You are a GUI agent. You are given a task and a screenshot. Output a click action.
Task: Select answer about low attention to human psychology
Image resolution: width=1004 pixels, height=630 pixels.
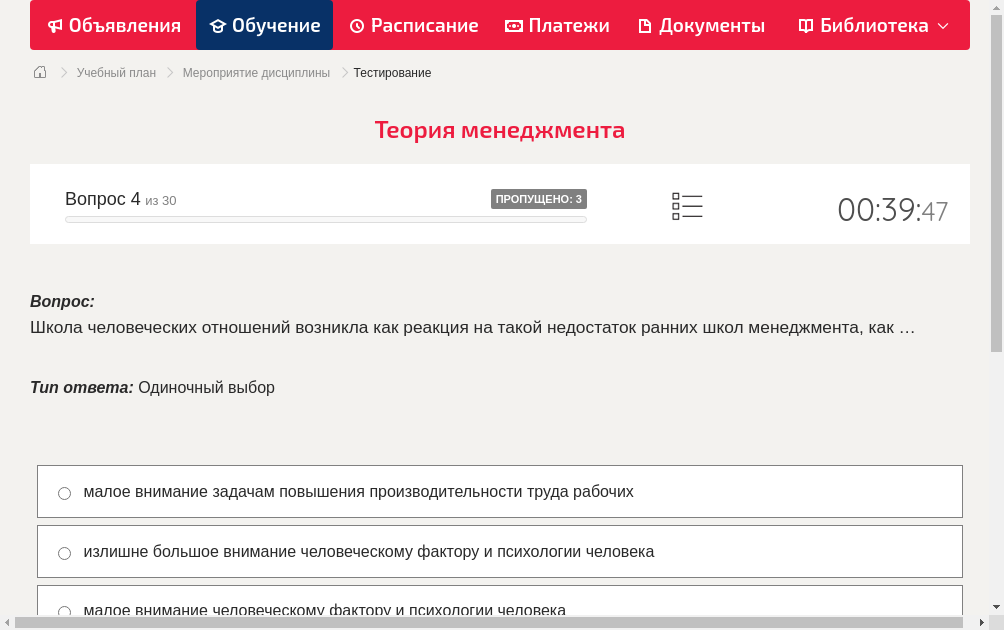(64, 611)
